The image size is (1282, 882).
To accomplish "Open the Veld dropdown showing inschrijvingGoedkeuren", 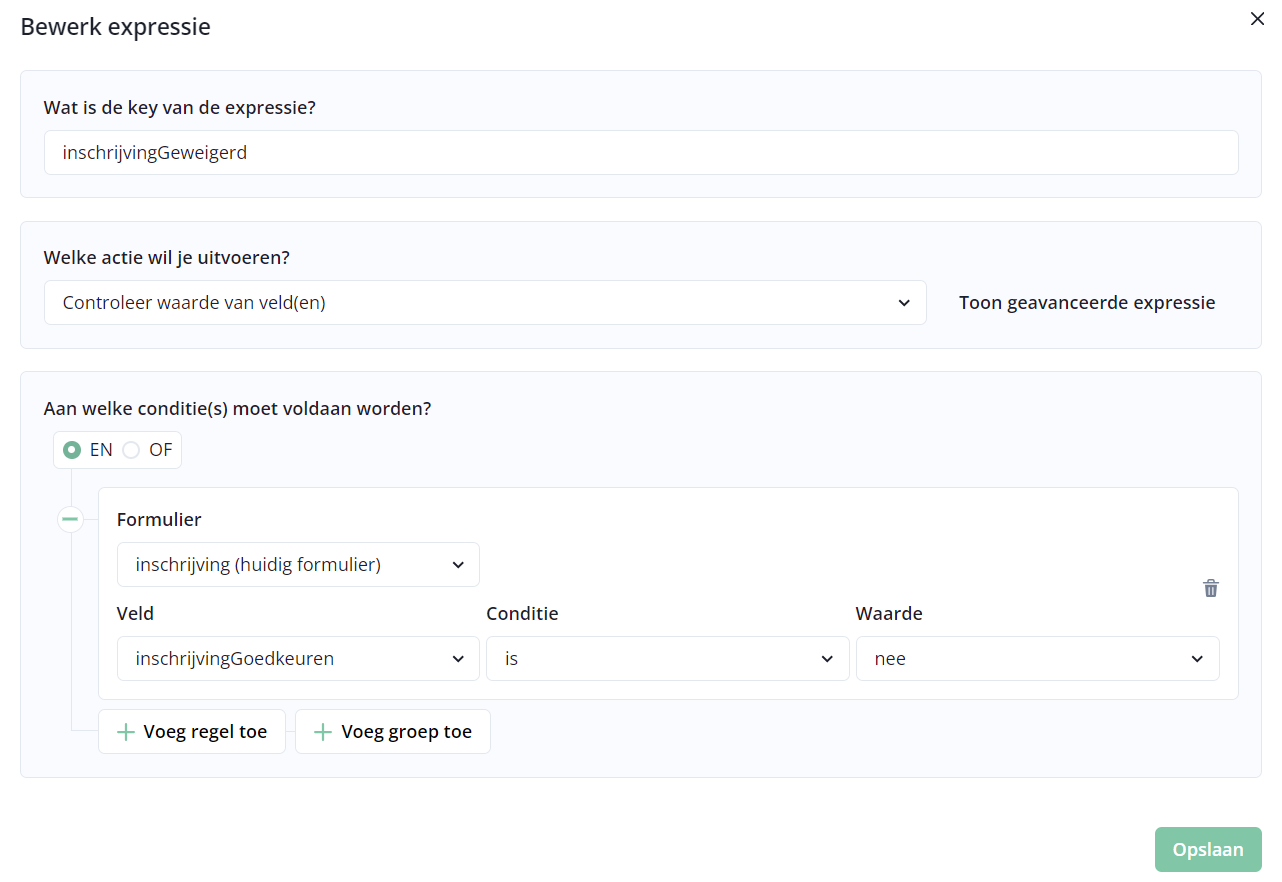I will [297, 659].
